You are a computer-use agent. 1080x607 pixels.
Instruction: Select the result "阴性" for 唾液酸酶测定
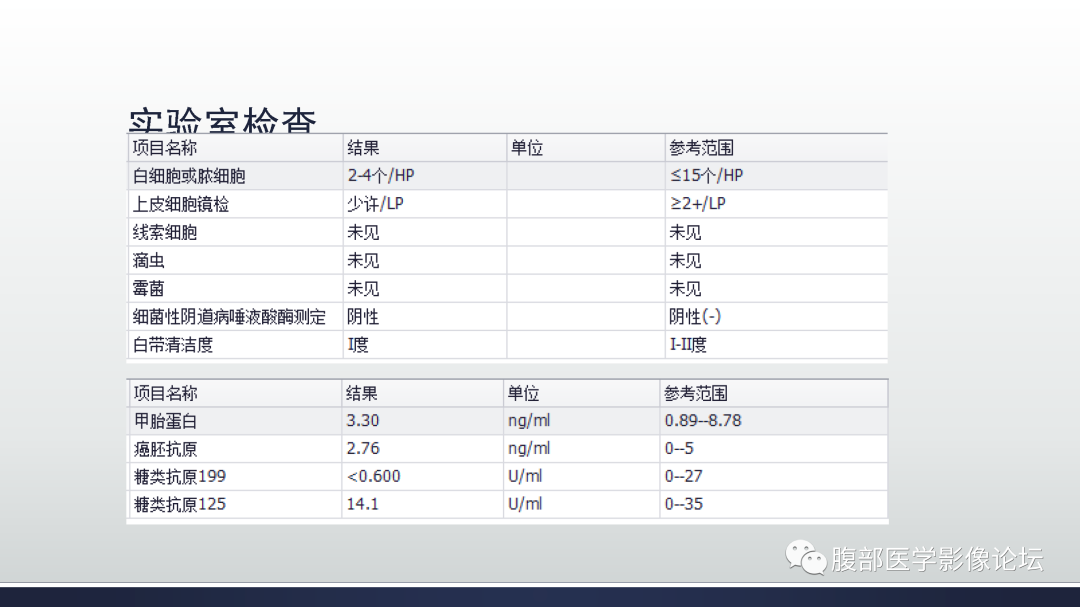coord(363,317)
